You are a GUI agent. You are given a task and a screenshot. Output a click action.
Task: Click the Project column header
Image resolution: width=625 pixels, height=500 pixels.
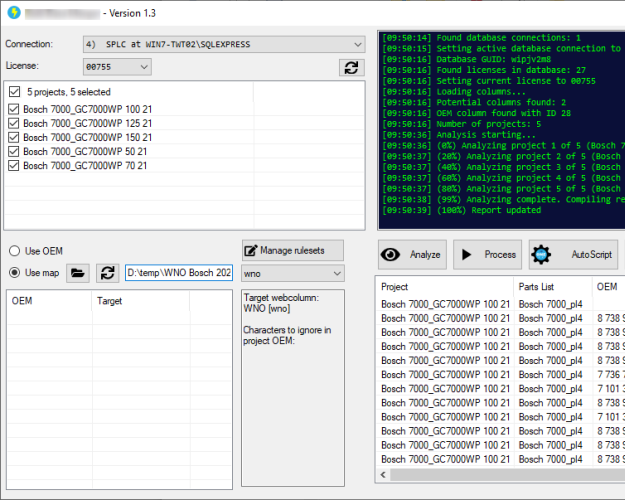(444, 287)
